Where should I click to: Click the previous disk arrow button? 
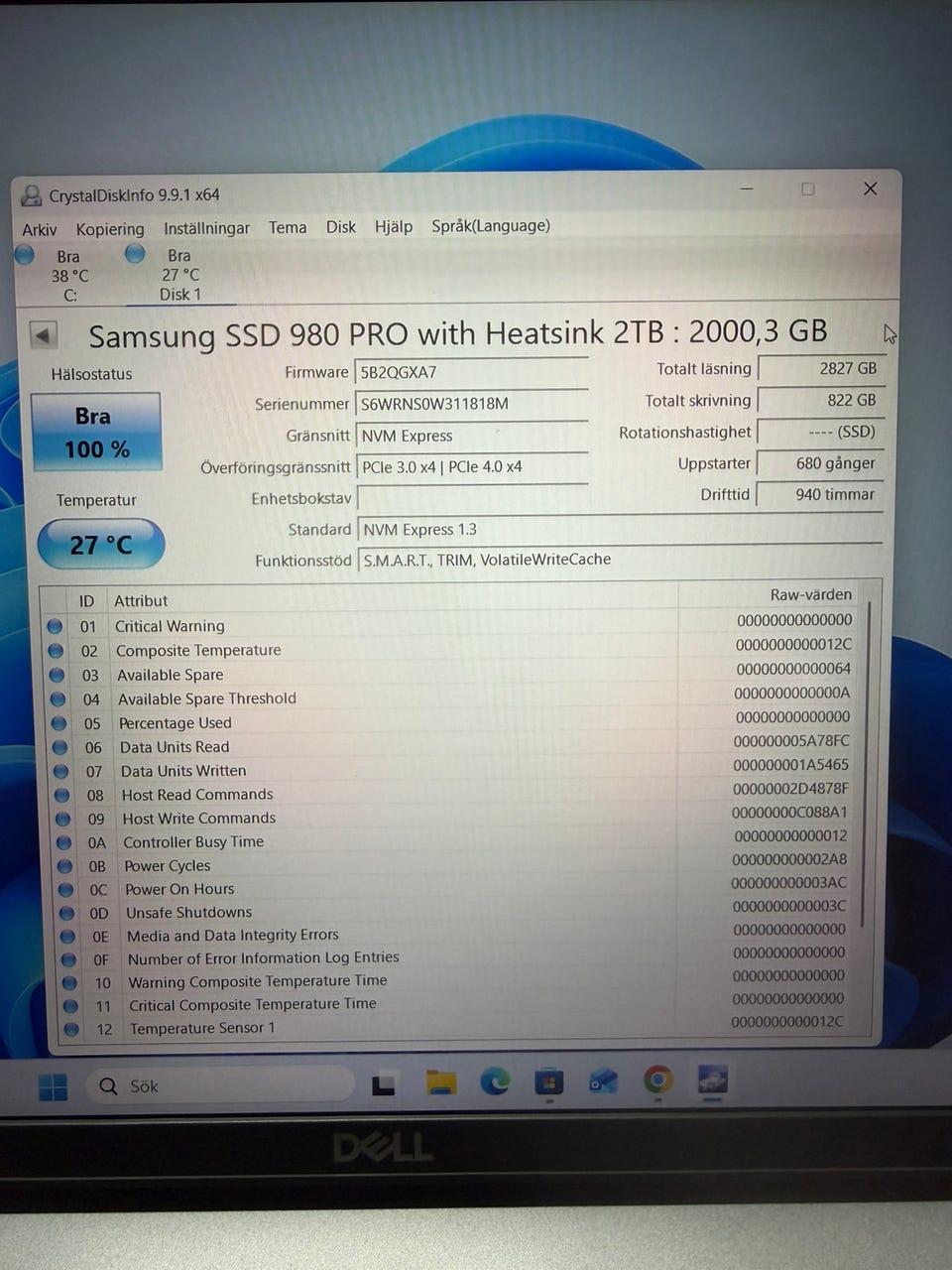[43, 335]
